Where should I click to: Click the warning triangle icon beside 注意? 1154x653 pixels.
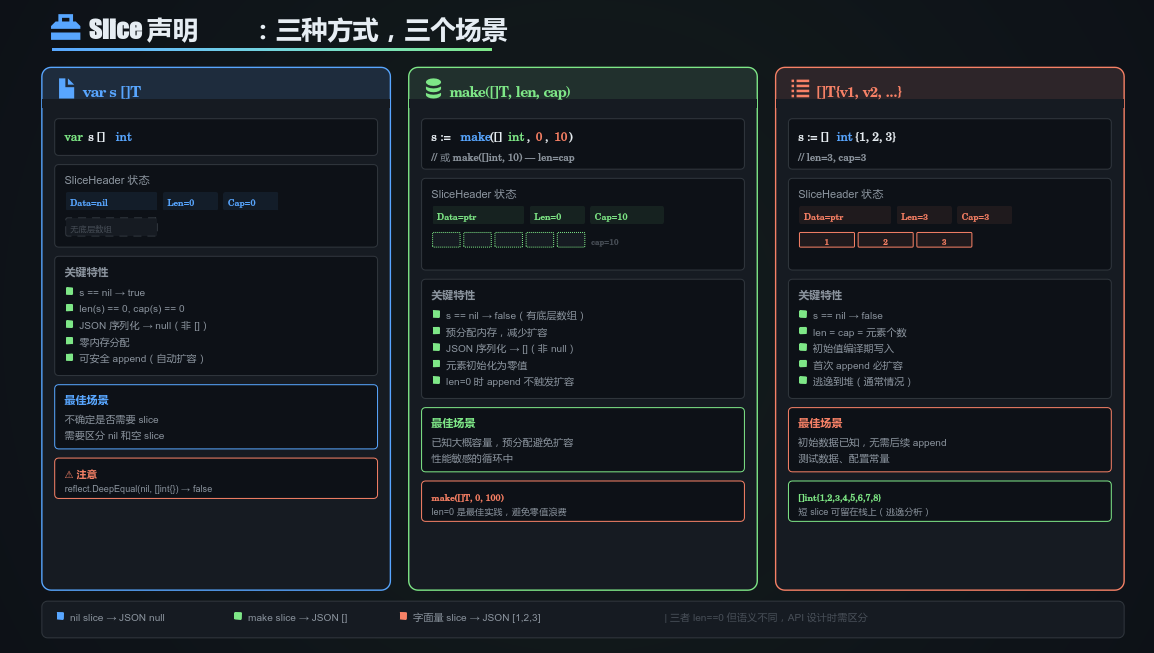pyautogui.click(x=69, y=475)
